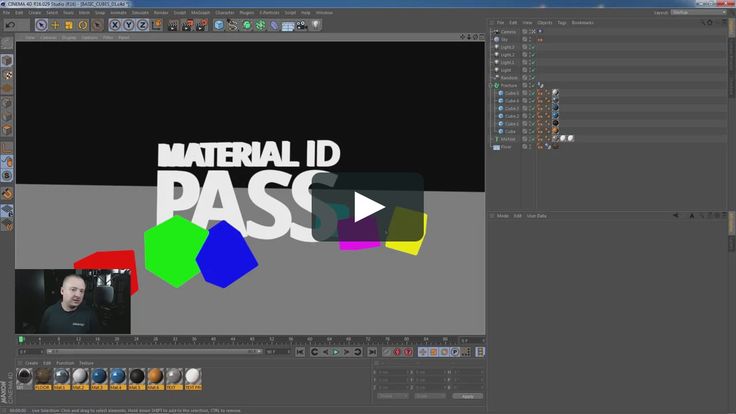The width and height of the screenshot is (736, 414).
Task: Toggle the Z axis lock
Action: coord(142,25)
